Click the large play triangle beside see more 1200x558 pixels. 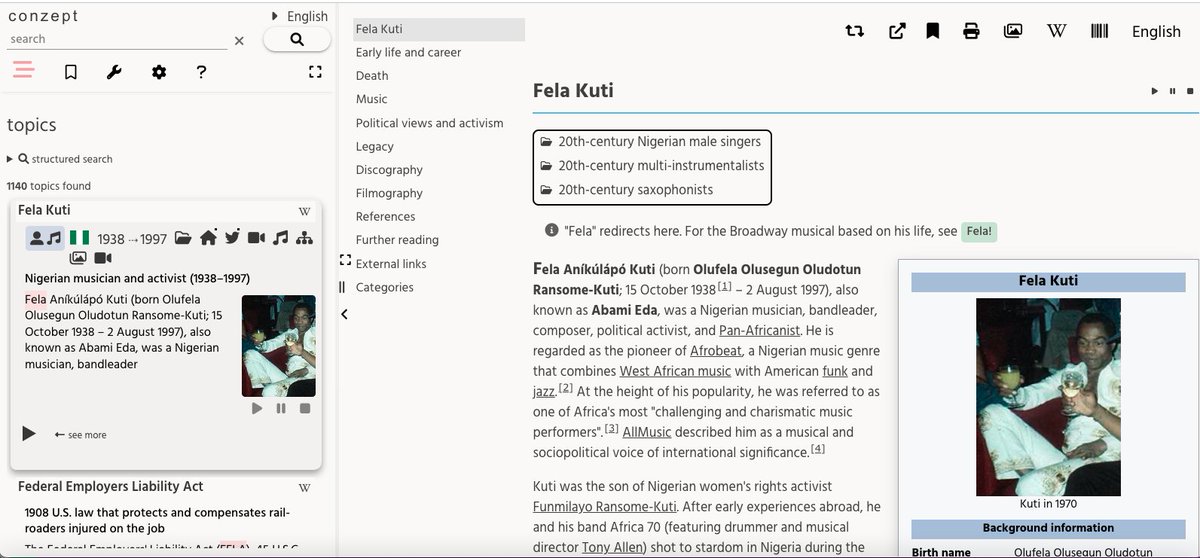click(x=29, y=434)
